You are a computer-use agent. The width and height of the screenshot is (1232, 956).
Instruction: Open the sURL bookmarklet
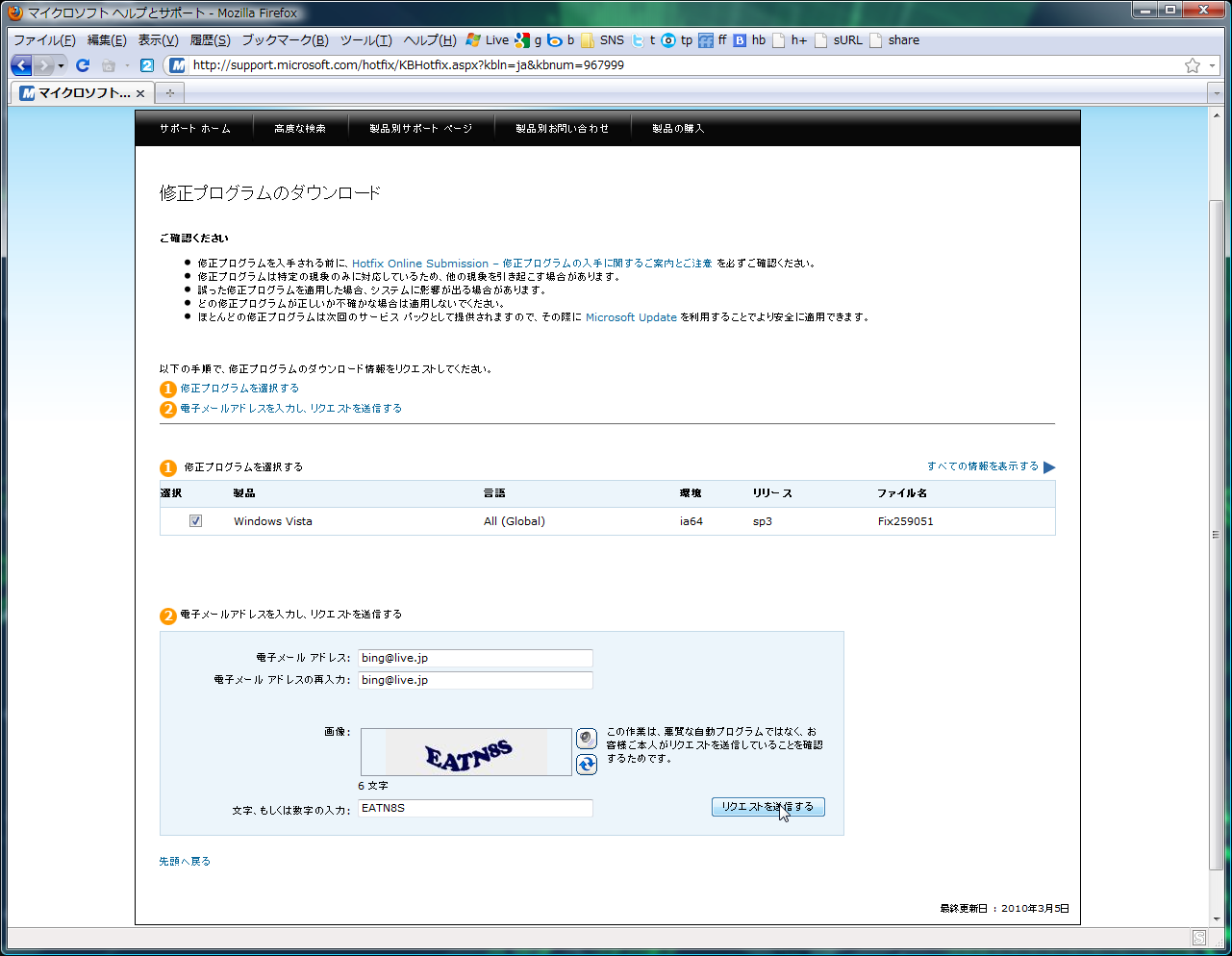coord(839,40)
